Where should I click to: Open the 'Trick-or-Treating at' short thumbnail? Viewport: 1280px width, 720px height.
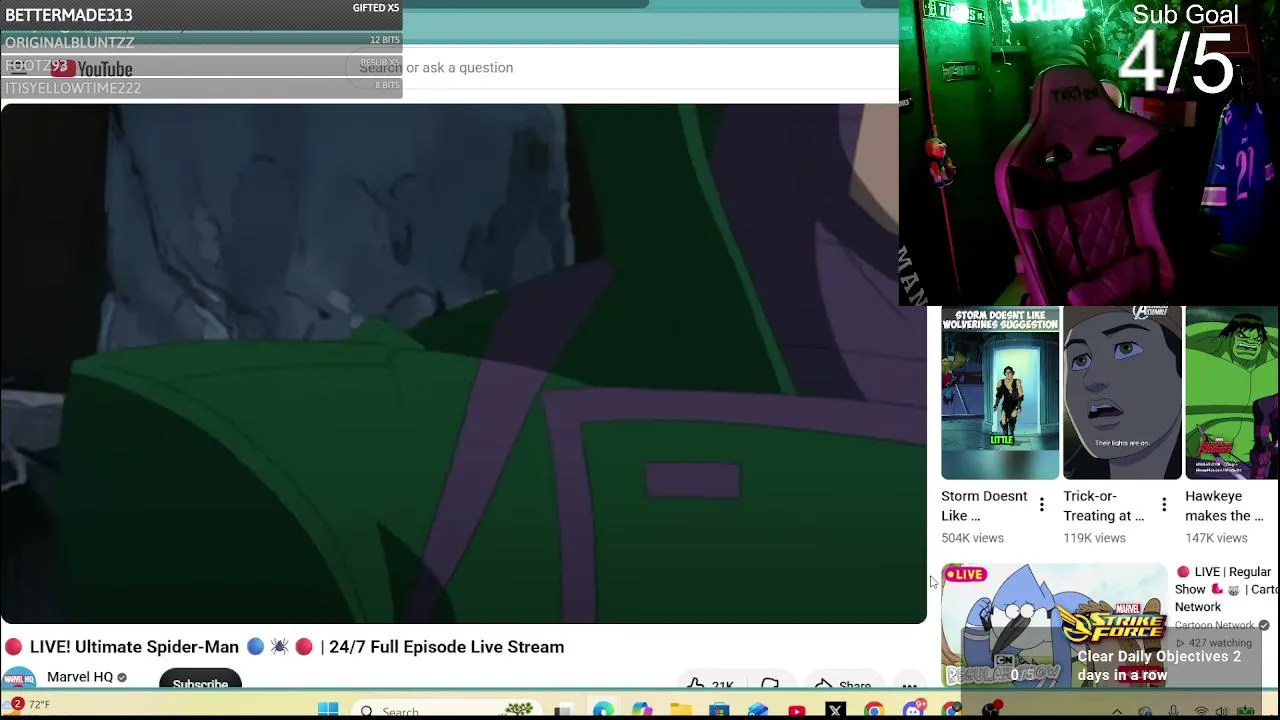click(x=1122, y=393)
